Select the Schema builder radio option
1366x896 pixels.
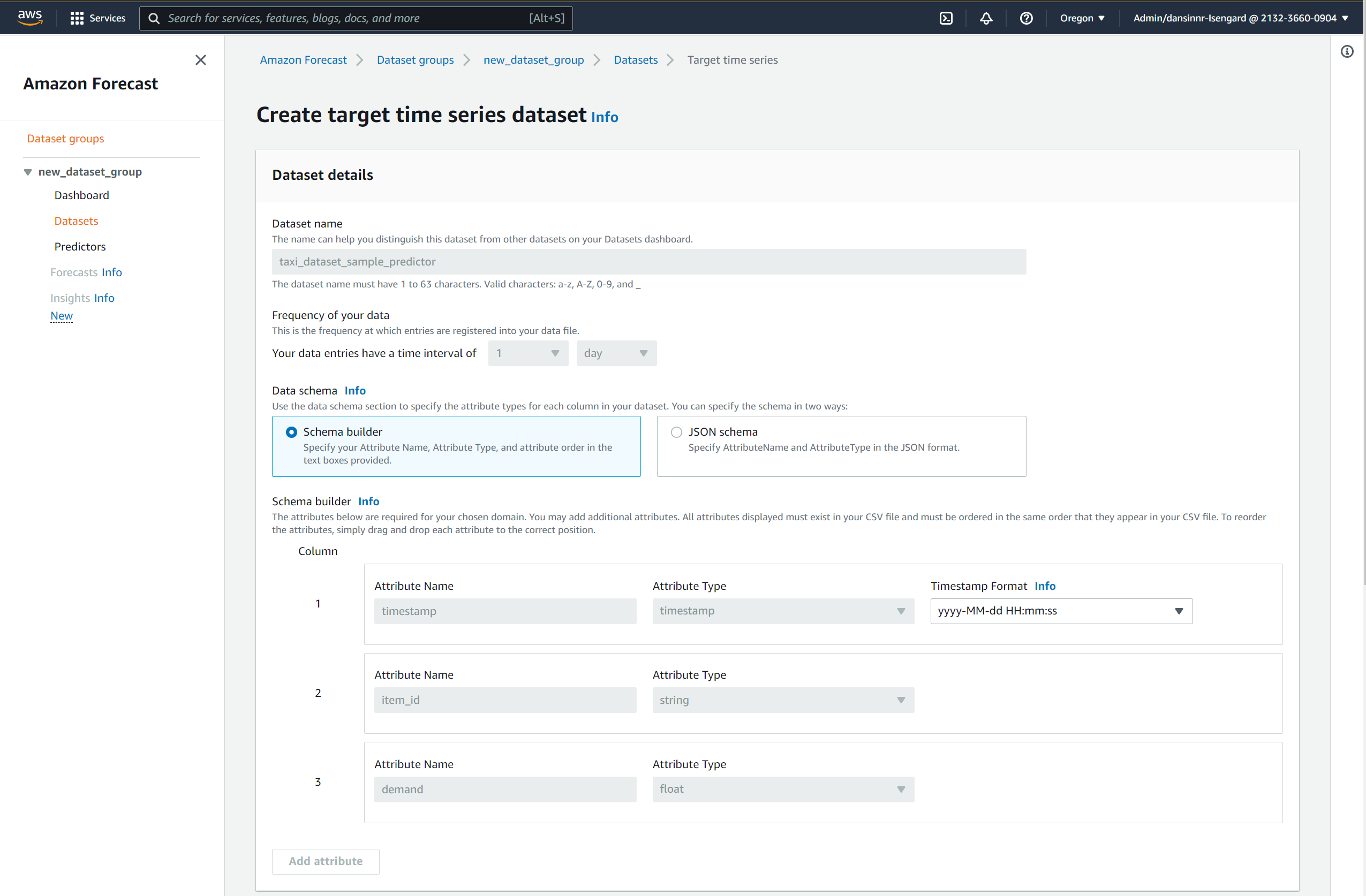[291, 432]
